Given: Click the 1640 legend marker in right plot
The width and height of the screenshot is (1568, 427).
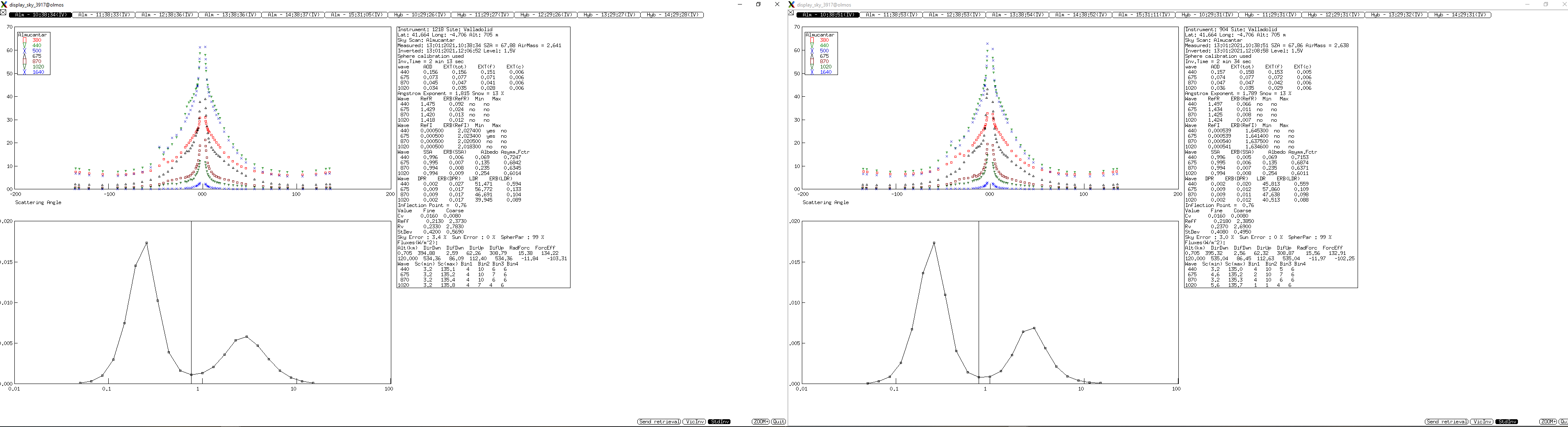Looking at the screenshot, I should 812,73.
